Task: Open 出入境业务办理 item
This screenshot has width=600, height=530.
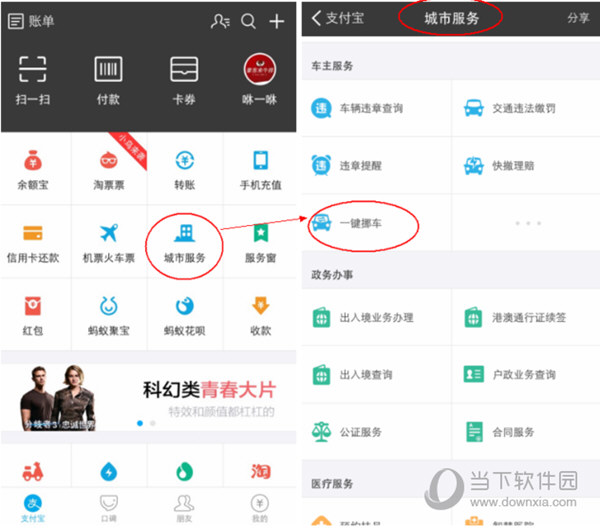Action: [376, 318]
